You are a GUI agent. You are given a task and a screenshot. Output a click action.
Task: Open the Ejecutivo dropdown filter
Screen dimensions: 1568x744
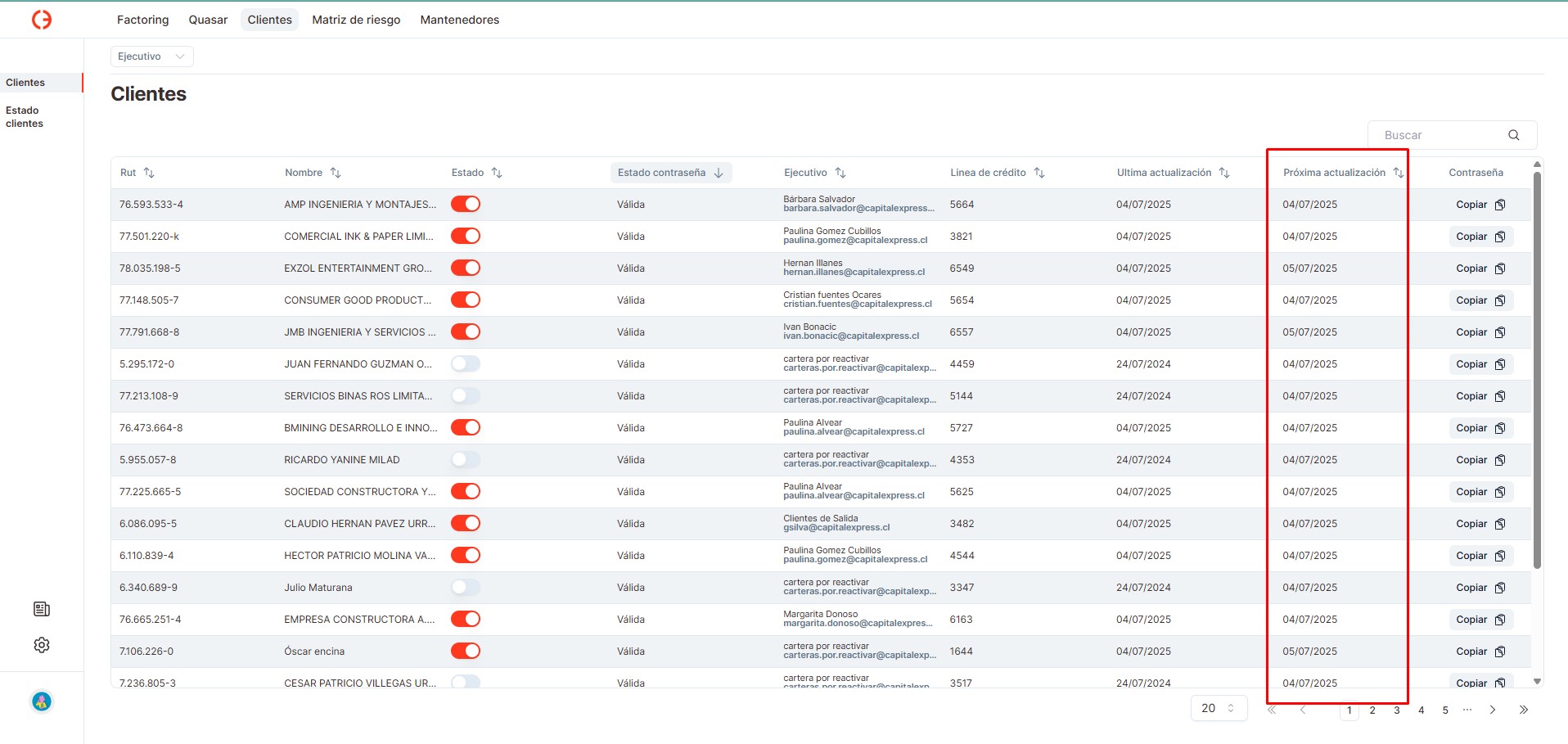pos(151,56)
